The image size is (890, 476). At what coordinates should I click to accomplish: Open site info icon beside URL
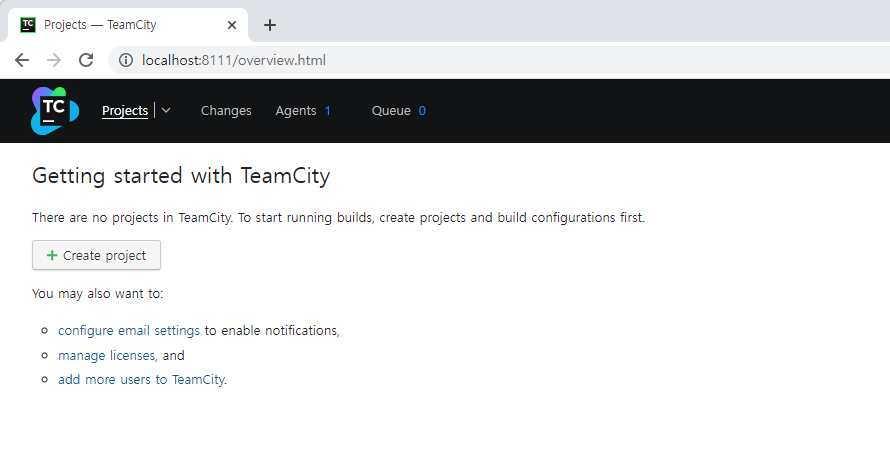[x=126, y=60]
